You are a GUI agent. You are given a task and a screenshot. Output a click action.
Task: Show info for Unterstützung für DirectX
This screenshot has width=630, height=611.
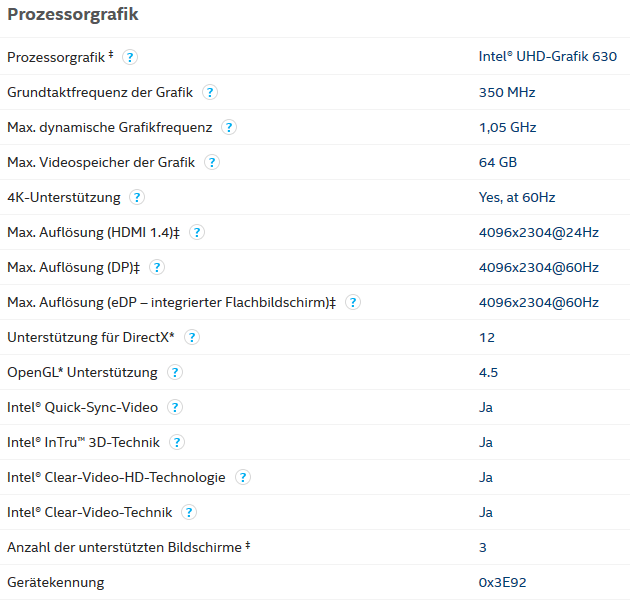click(192, 337)
